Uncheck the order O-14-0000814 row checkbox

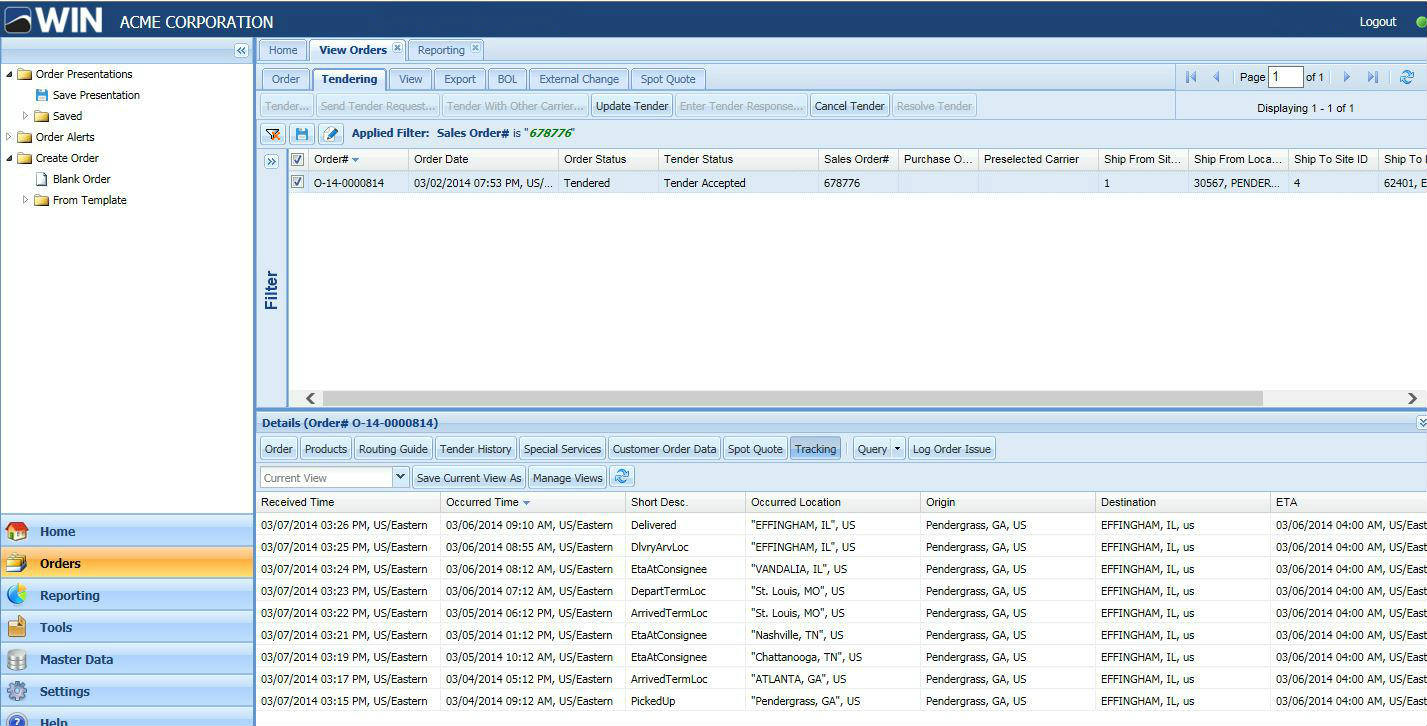(297, 182)
